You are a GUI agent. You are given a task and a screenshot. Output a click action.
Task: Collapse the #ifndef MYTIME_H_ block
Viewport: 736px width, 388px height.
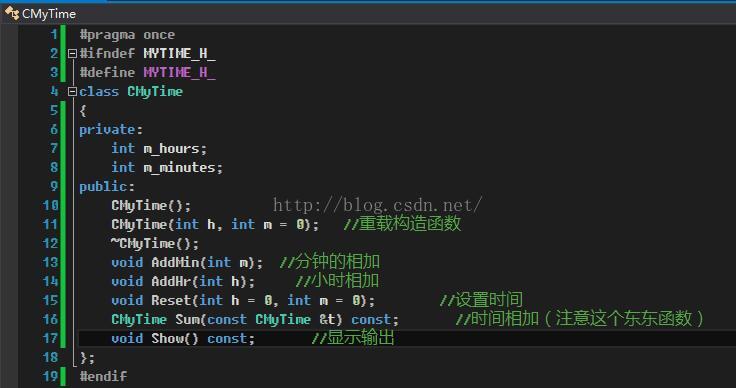click(x=72, y=53)
